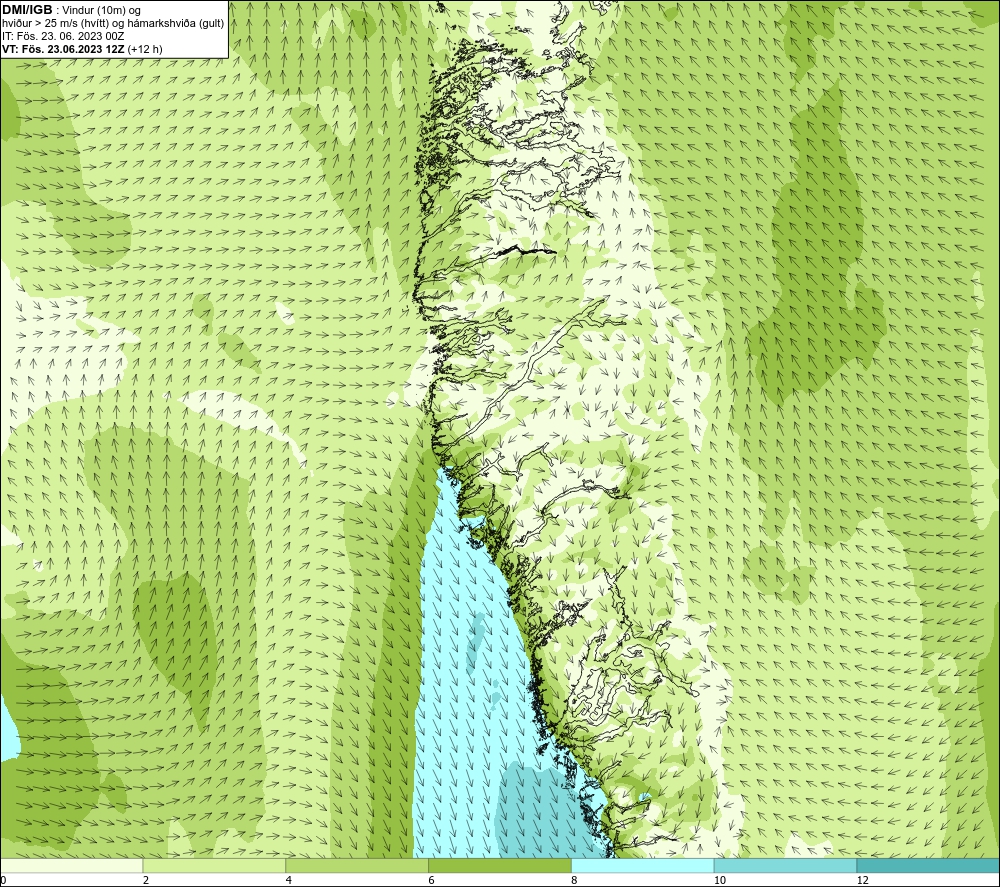Click the '12' label on the wind scale
The height and width of the screenshot is (887, 1000).
[863, 881]
